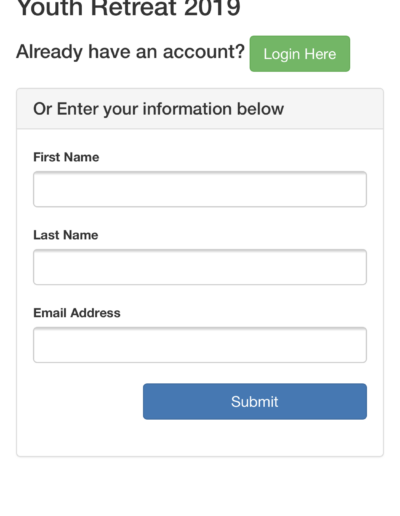Focus the First Name text field
400x516 pixels.
click(x=200, y=189)
